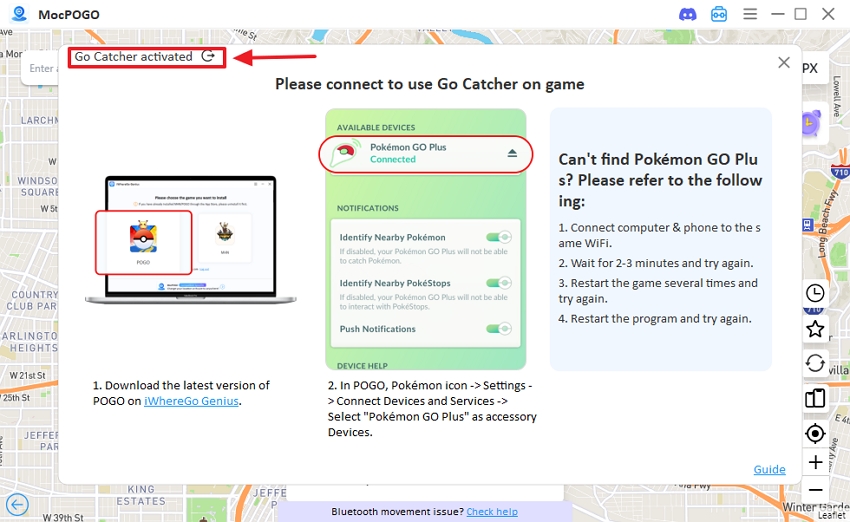Open the favorites star icon

(815, 329)
